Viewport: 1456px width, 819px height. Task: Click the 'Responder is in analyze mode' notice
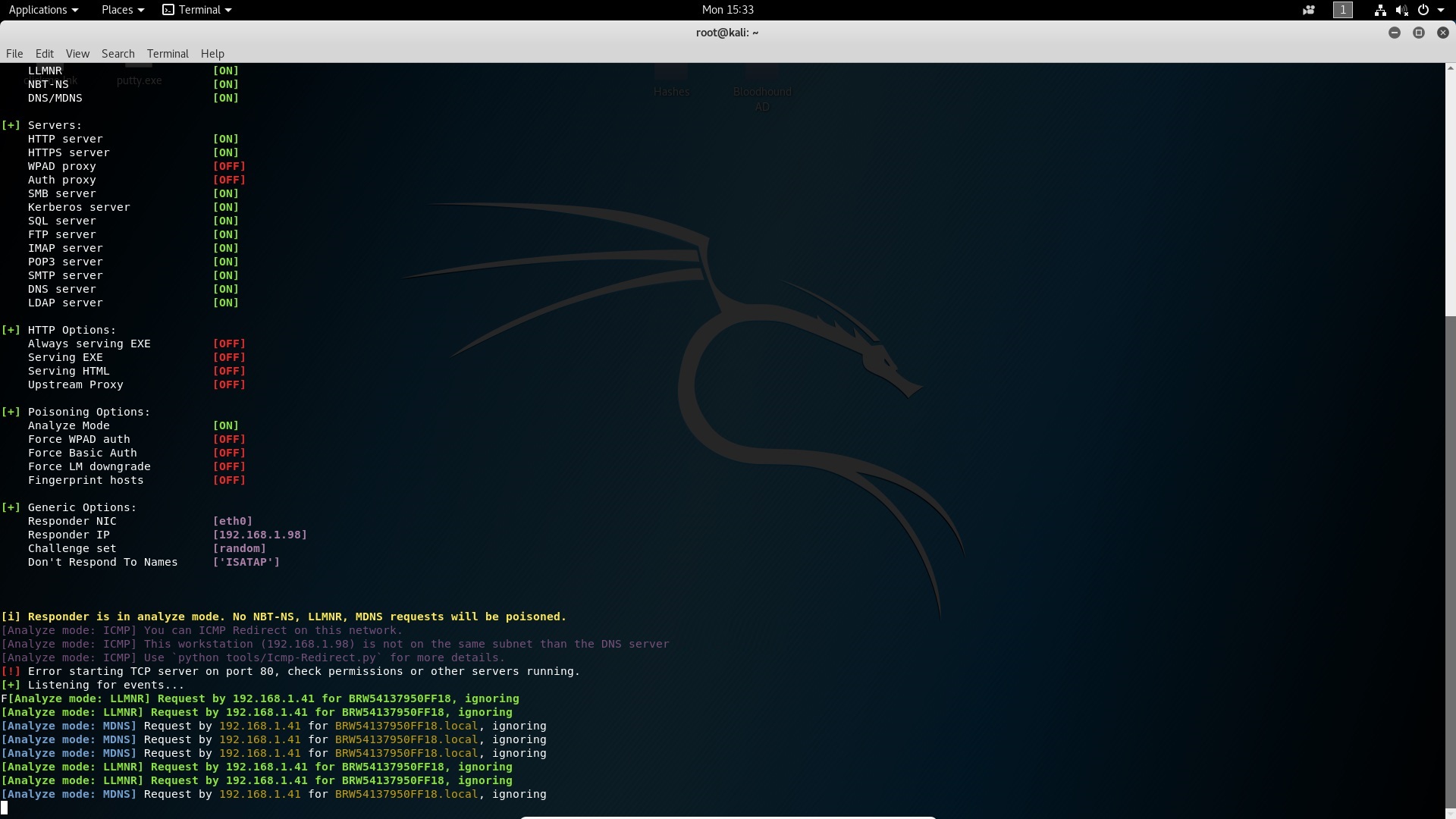[284, 617]
